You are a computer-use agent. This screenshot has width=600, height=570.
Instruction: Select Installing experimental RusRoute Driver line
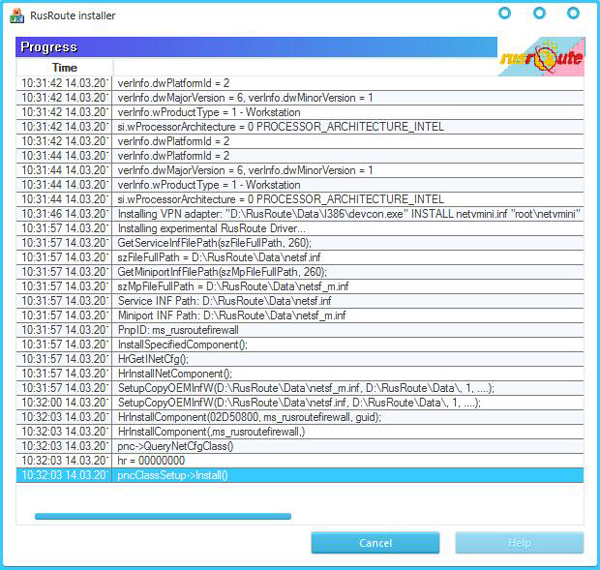click(300, 228)
